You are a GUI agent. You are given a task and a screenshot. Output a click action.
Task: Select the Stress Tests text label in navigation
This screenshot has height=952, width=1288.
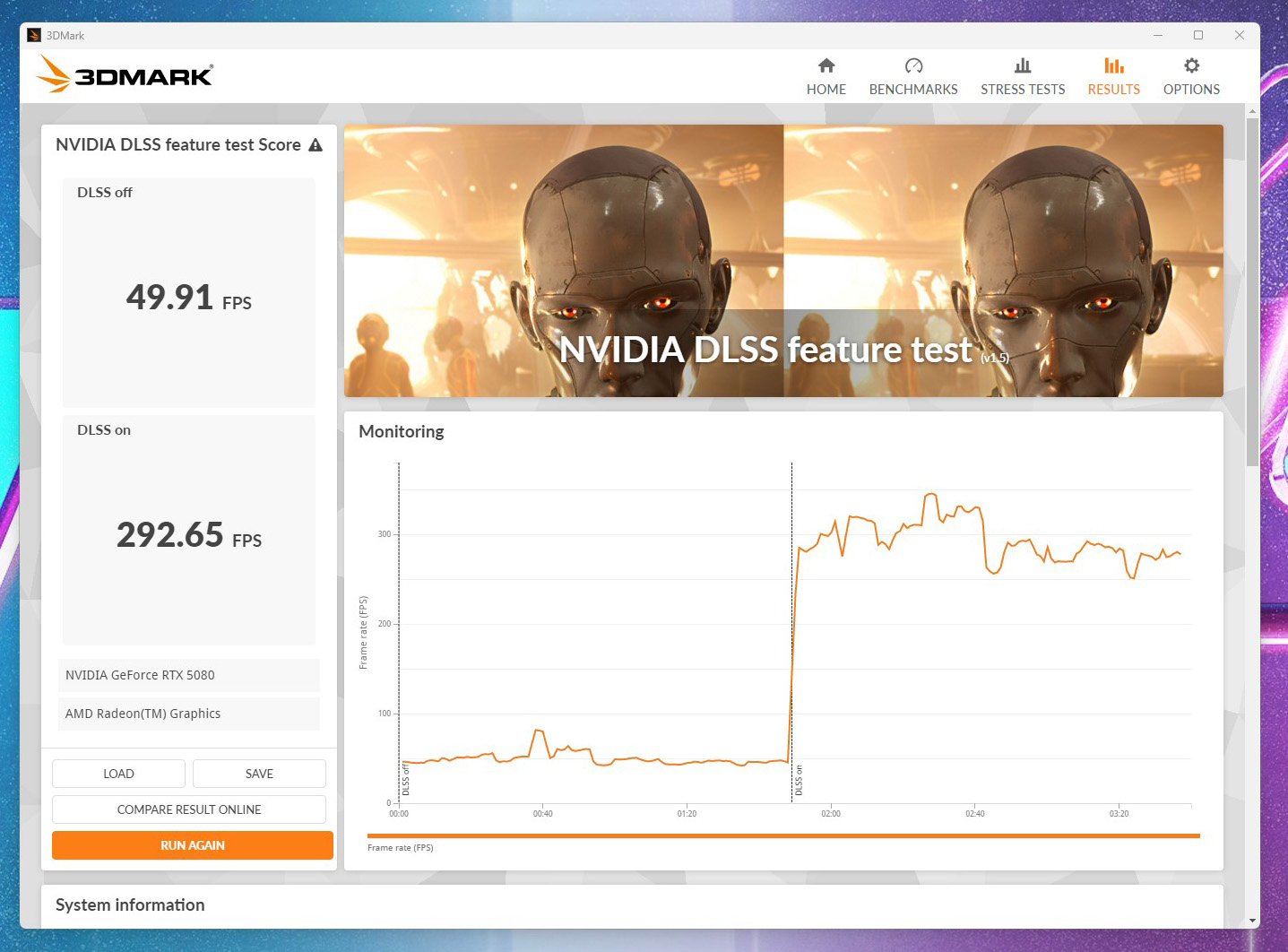[1022, 90]
